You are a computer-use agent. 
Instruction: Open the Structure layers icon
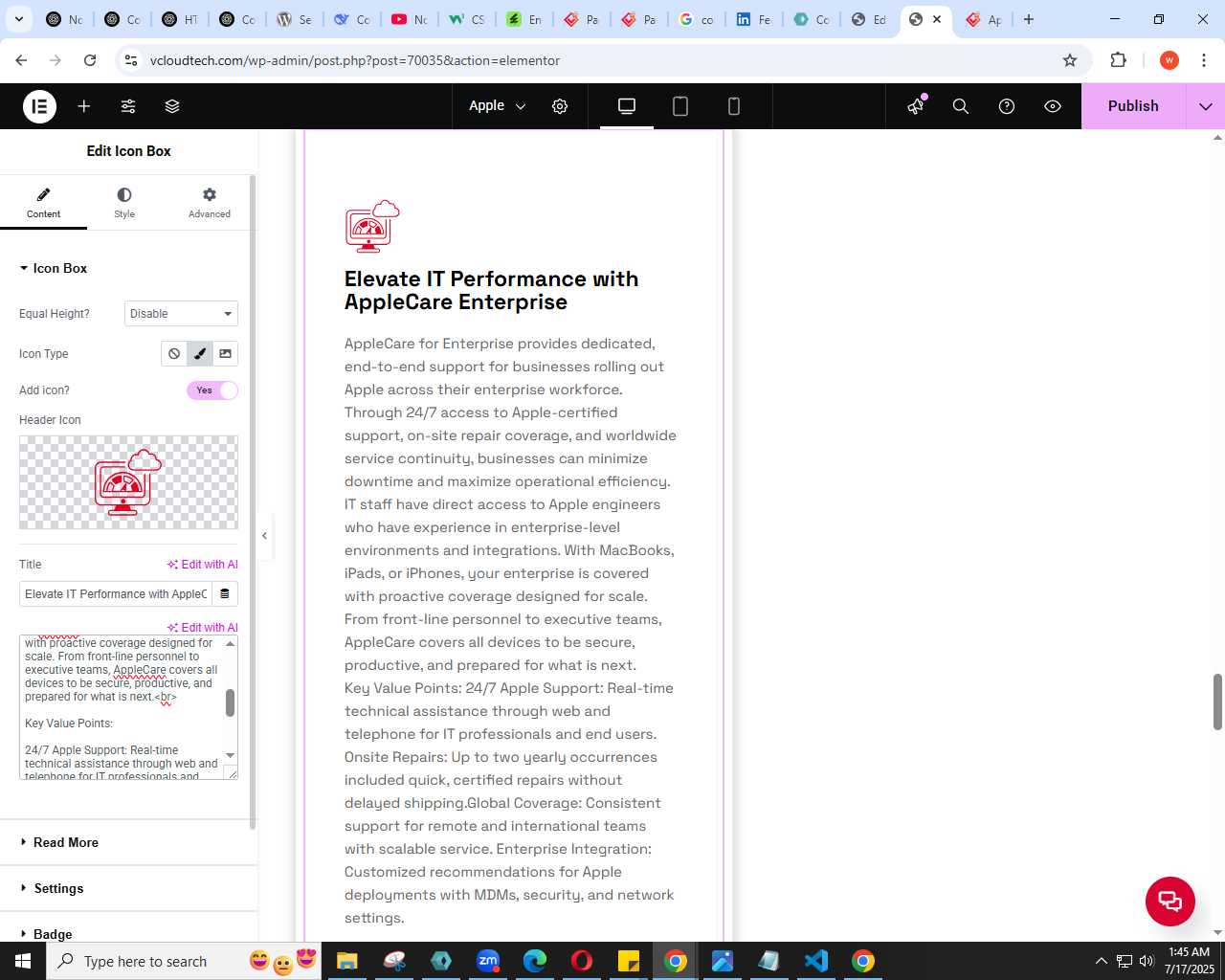pos(172,106)
